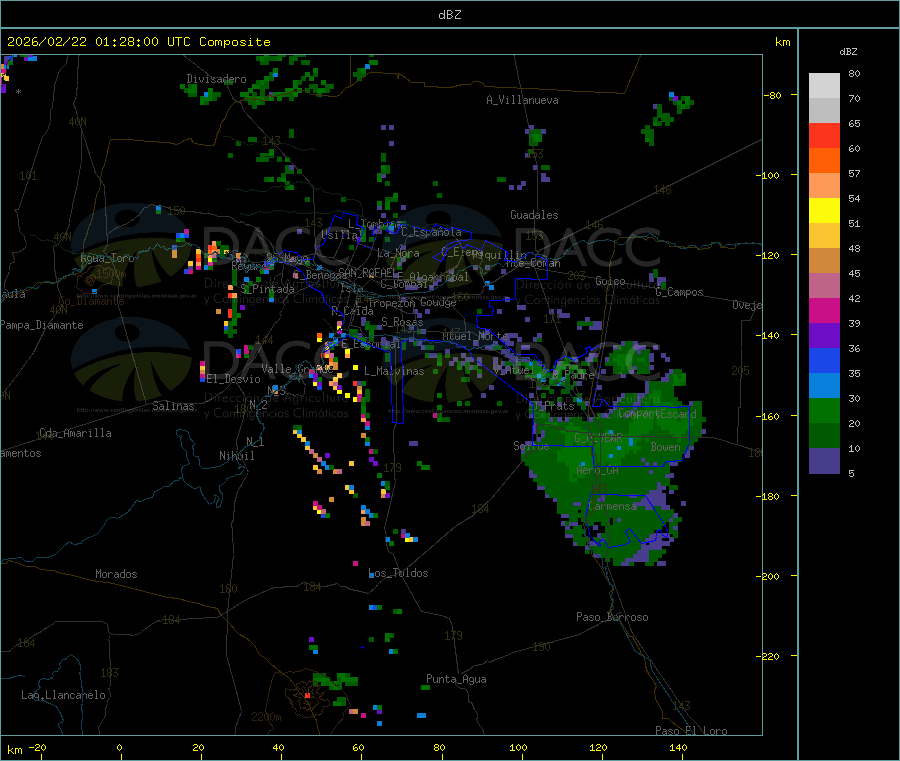900x761 pixels.
Task: Click the Salinas map label
Action: tap(173, 406)
